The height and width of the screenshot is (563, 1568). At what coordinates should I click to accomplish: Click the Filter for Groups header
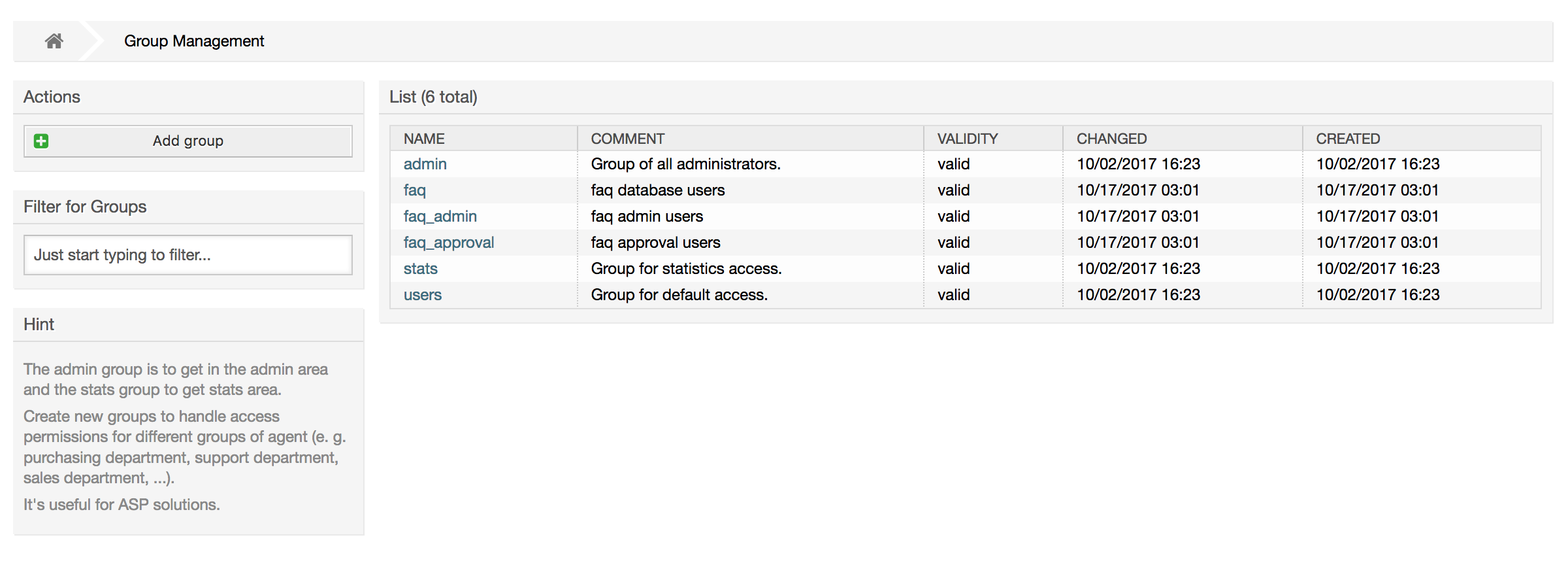point(85,207)
